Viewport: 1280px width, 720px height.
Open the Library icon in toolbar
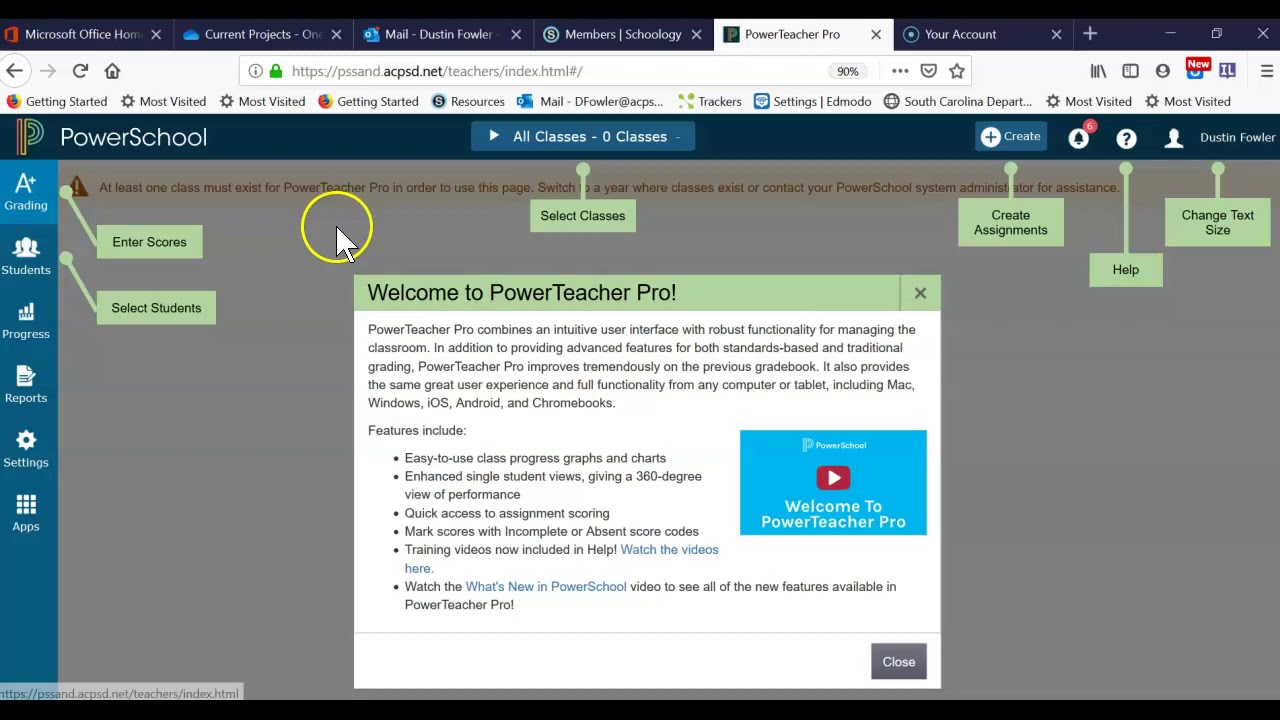point(1098,71)
